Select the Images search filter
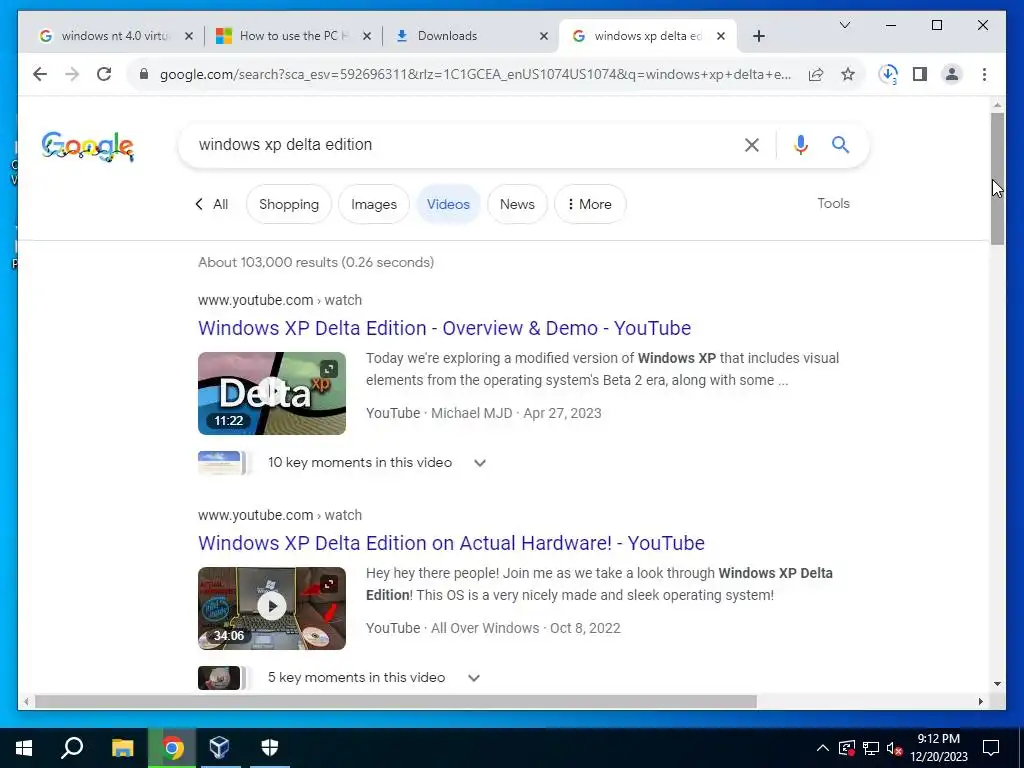 (374, 204)
